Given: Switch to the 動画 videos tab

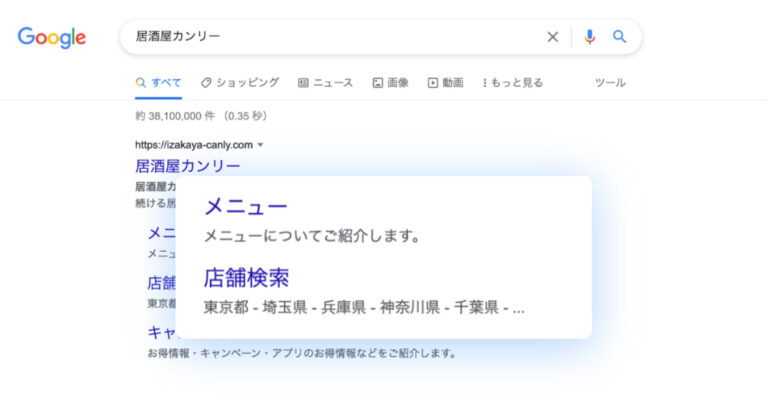Looking at the screenshot, I should [445, 83].
